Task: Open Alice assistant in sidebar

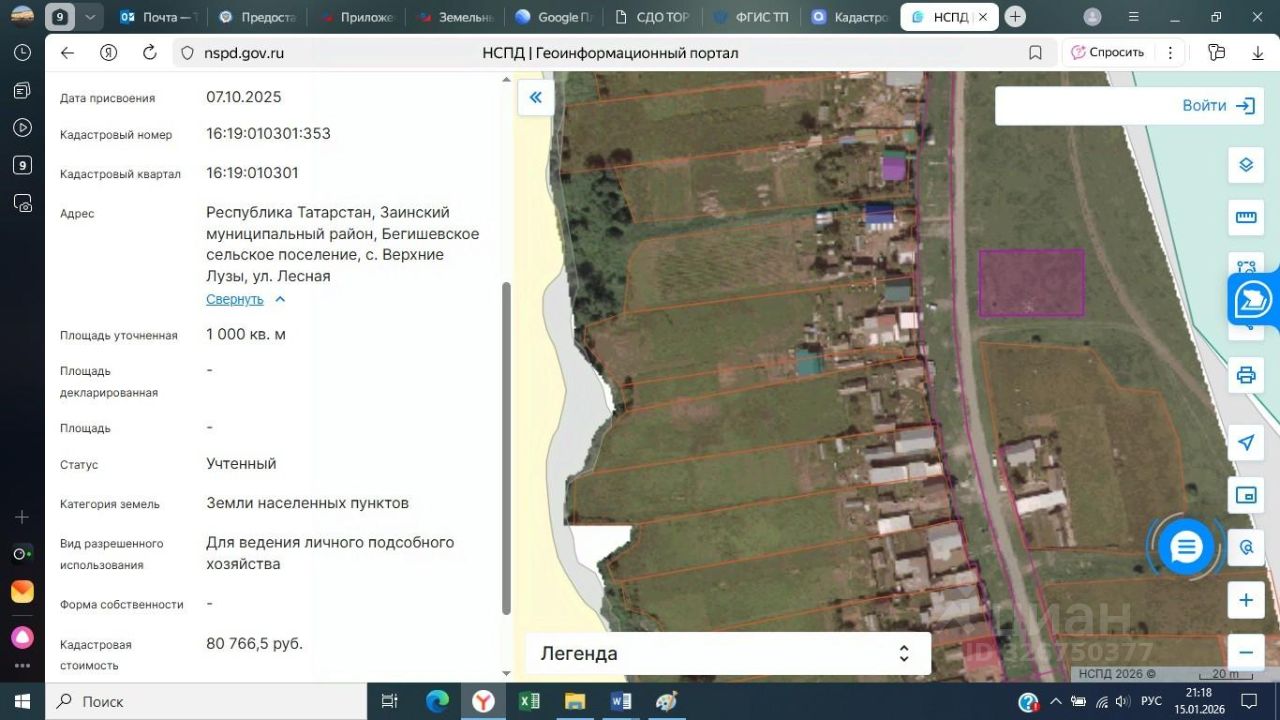Action: pos(22,637)
